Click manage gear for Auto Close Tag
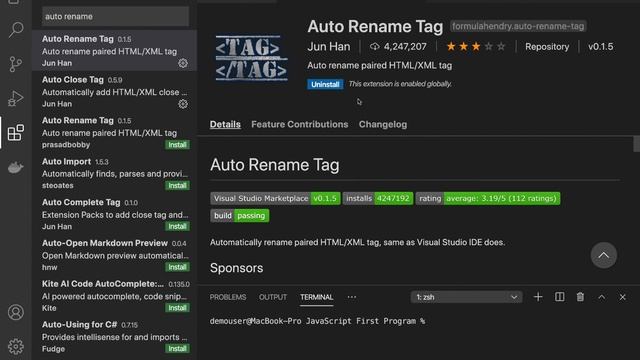This screenshot has height=360, width=640. click(x=183, y=104)
